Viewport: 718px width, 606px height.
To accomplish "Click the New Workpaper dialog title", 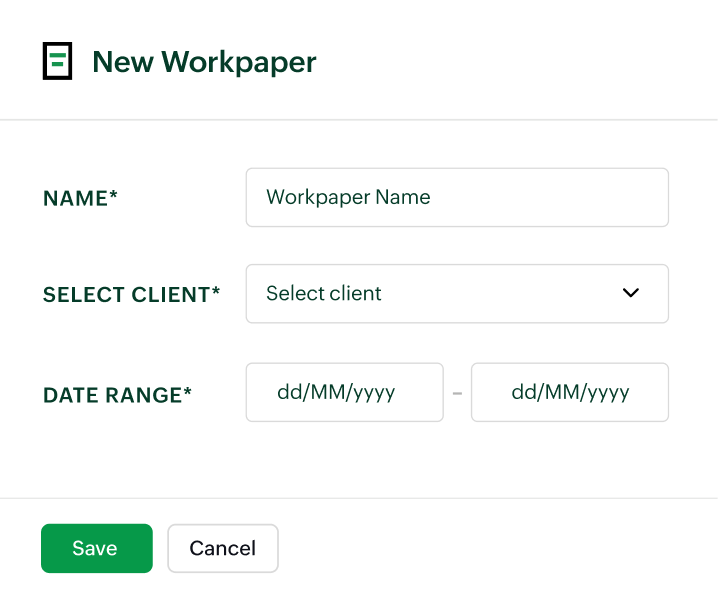I will click(x=204, y=62).
